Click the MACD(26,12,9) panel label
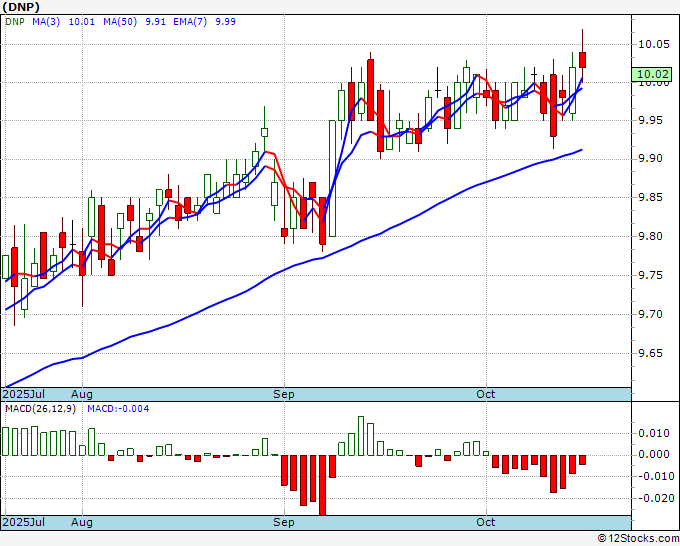Screen dimensions: 680x546 (x=40, y=409)
